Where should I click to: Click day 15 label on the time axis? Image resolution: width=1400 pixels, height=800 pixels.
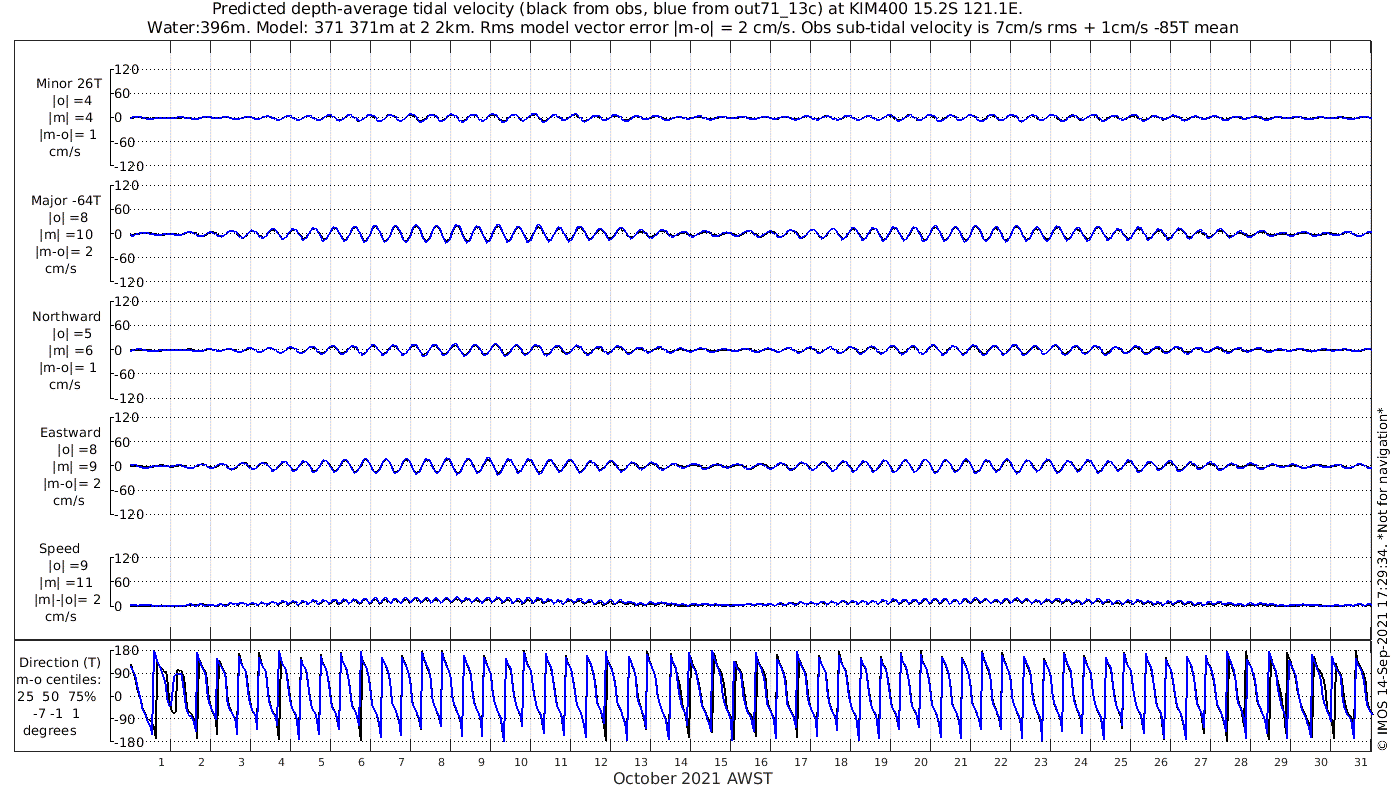(x=721, y=762)
